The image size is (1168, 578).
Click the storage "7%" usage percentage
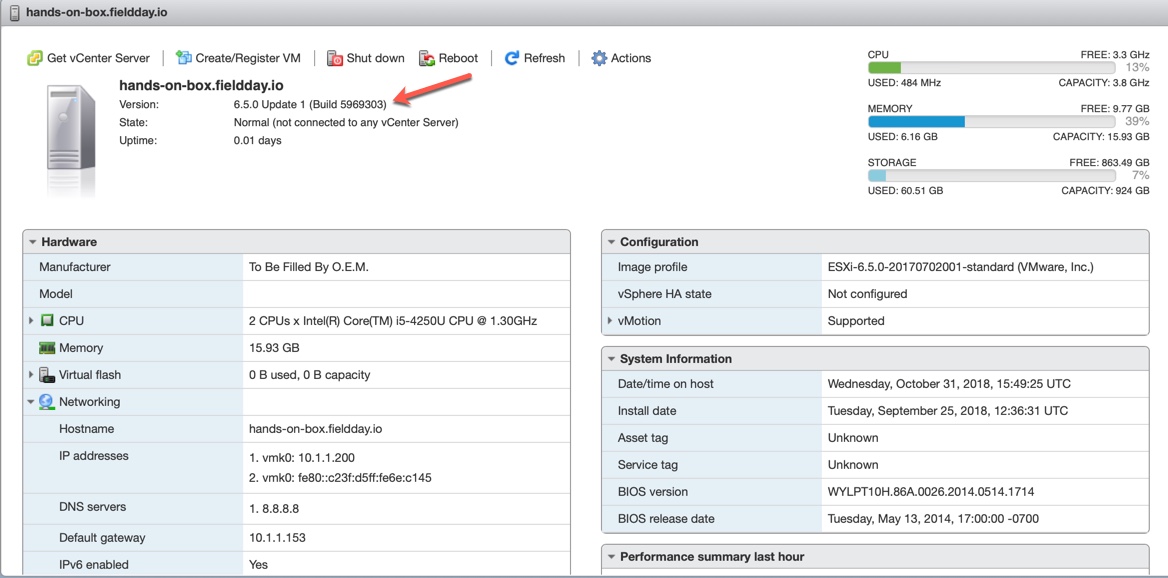pos(1140,175)
